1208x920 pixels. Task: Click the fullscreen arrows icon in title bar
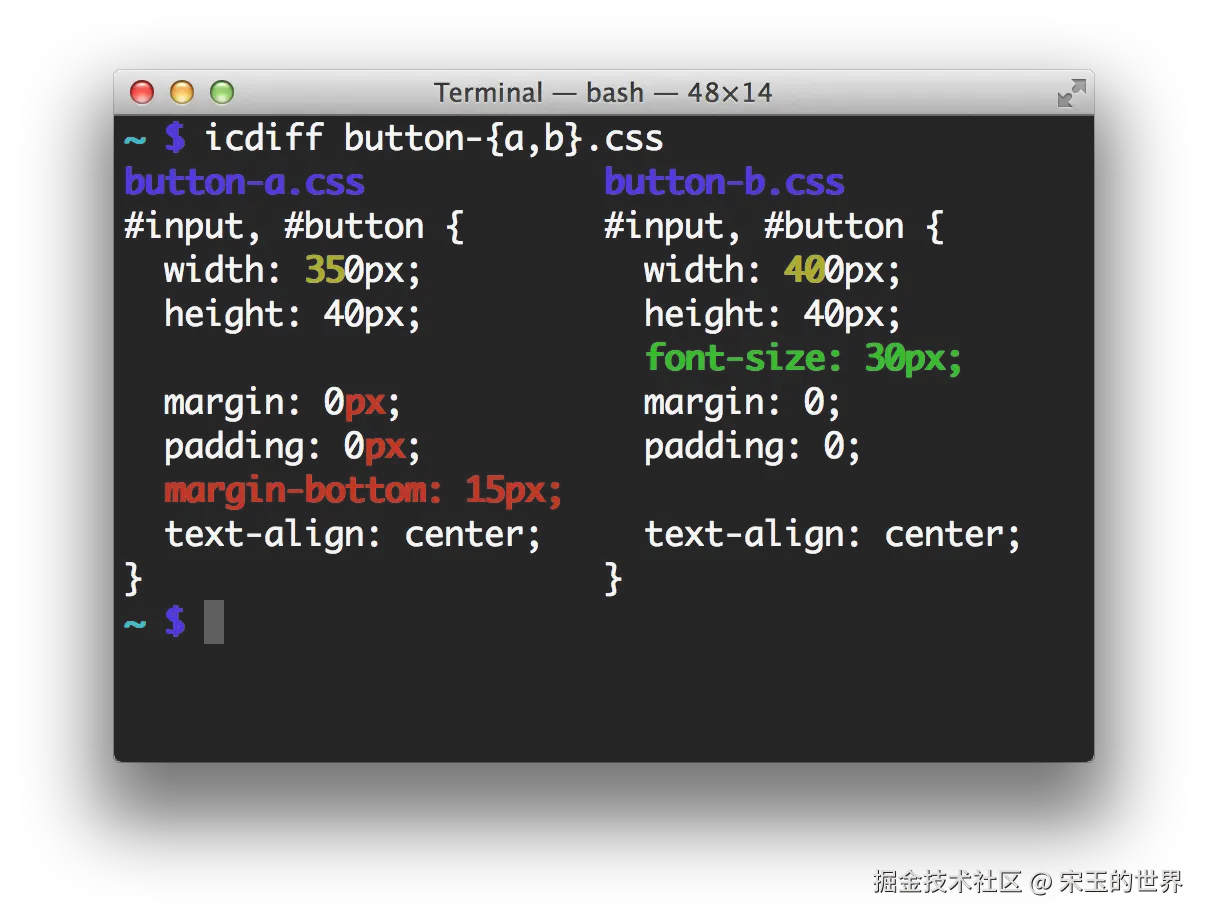pyautogui.click(x=1071, y=94)
